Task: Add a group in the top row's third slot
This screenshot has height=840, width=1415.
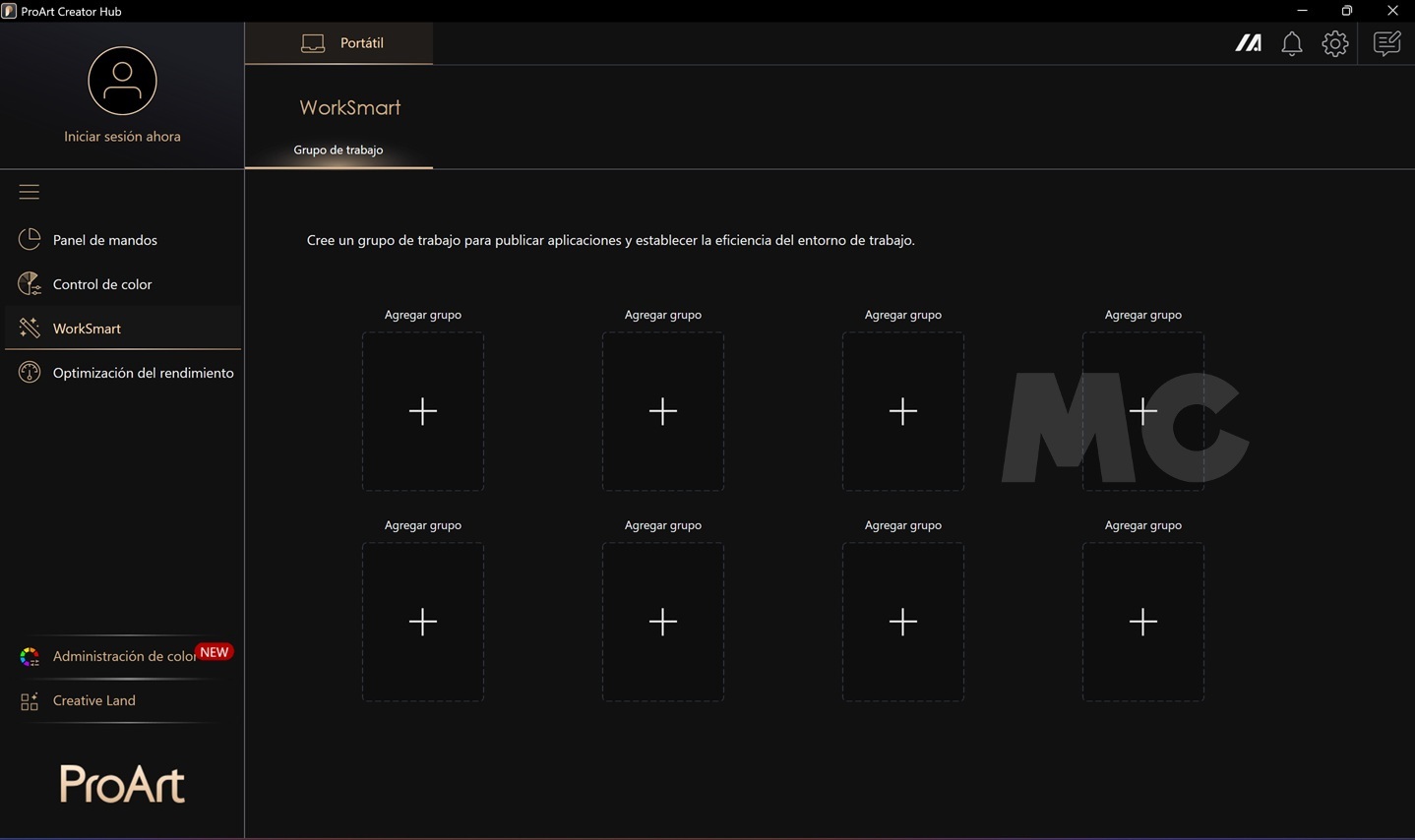Action: click(903, 411)
